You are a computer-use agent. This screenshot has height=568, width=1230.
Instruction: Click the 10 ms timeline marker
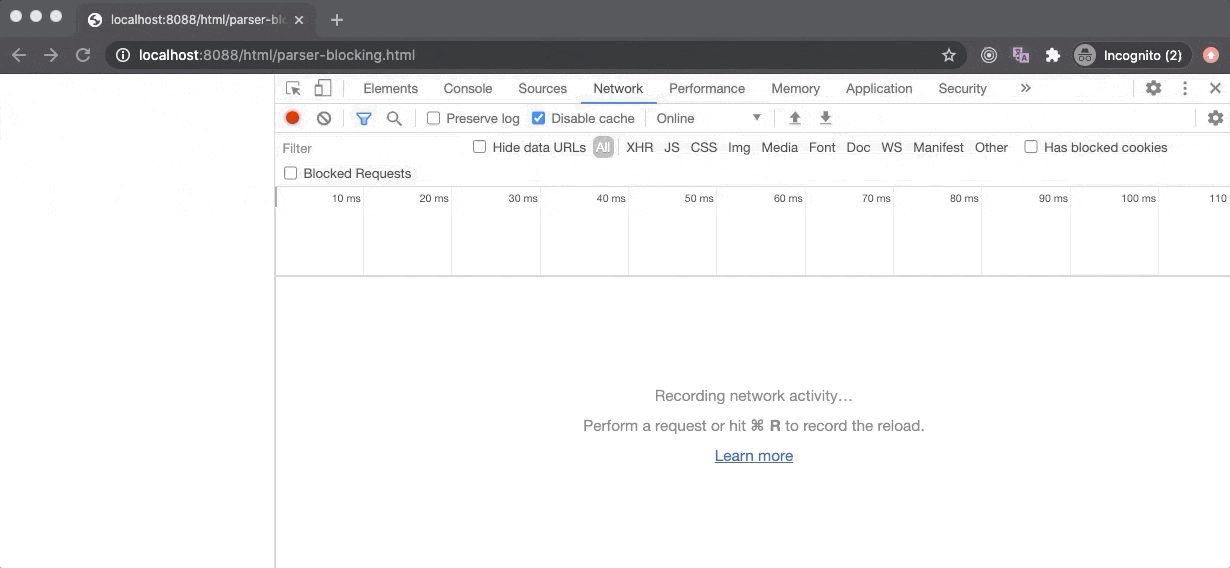346,198
